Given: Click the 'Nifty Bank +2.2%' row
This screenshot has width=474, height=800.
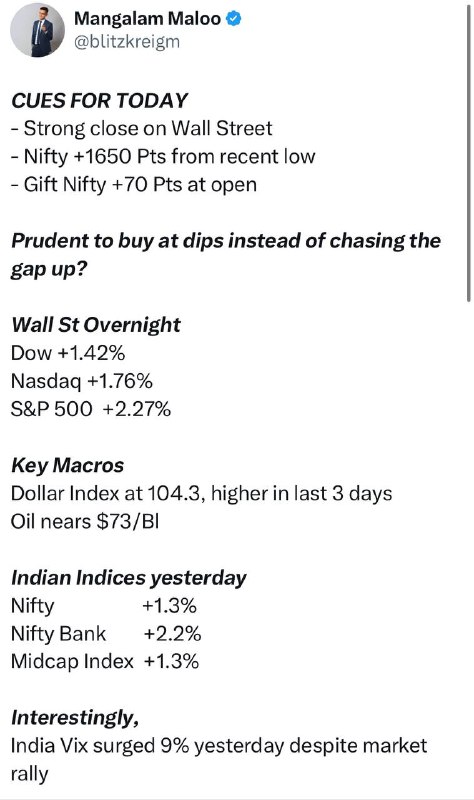Looking at the screenshot, I should point(106,634).
